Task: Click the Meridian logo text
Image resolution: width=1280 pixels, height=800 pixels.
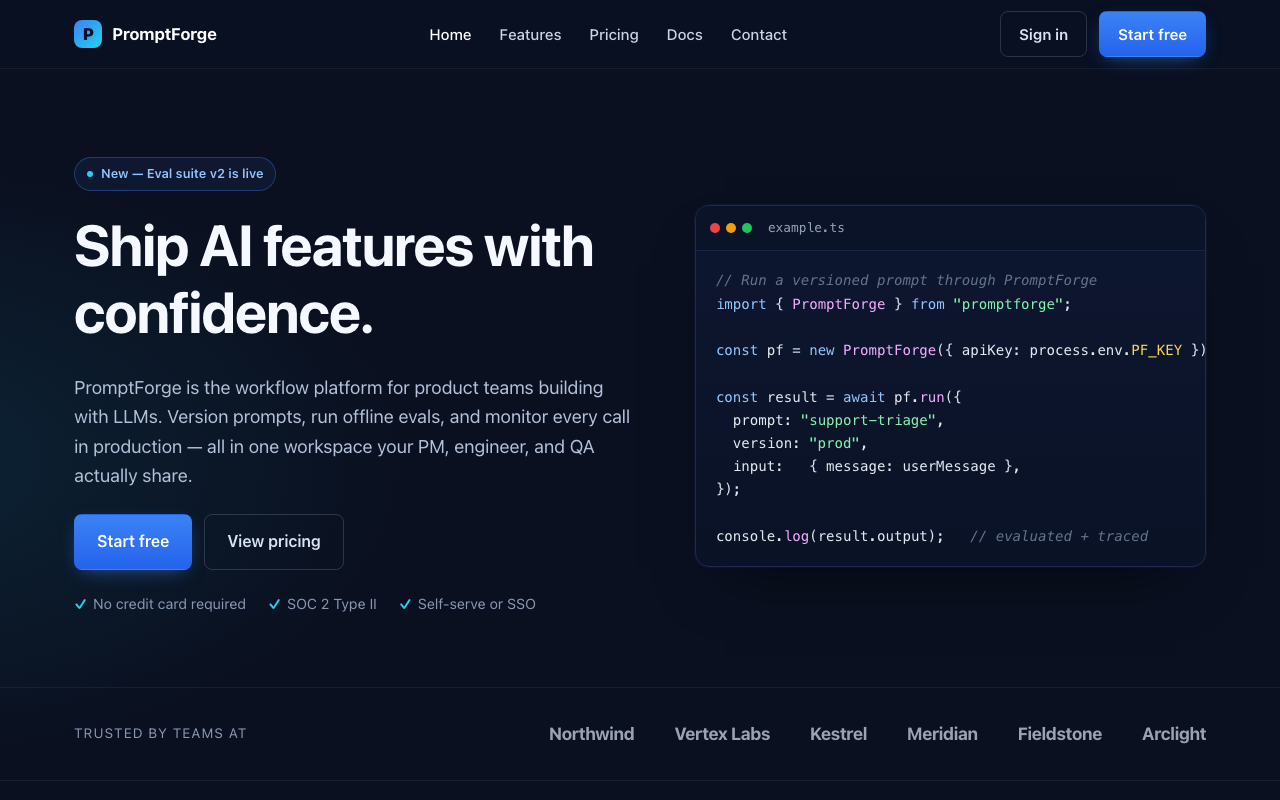Action: point(942,734)
